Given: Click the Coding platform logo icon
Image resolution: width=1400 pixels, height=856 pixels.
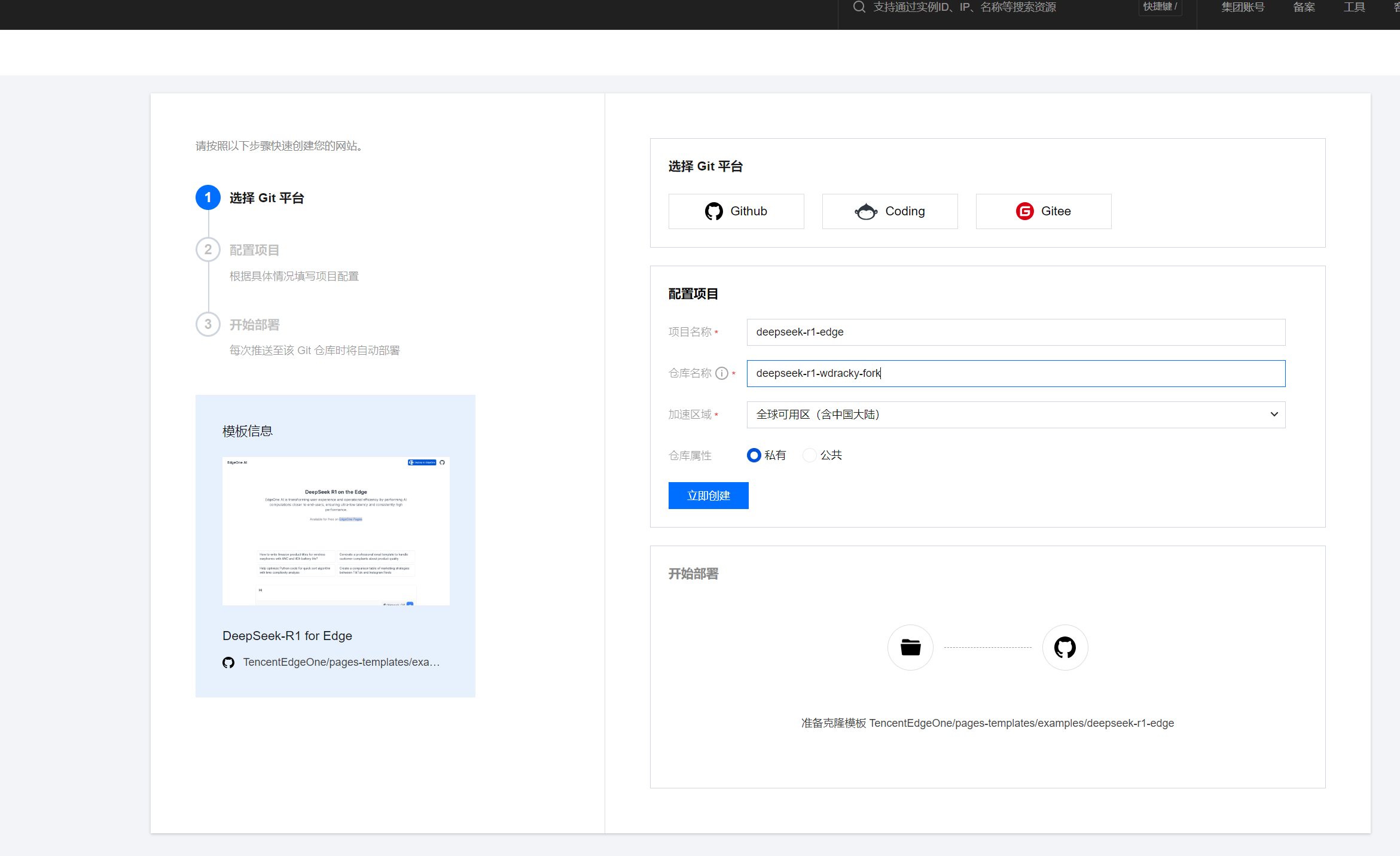Looking at the screenshot, I should tap(866, 211).
